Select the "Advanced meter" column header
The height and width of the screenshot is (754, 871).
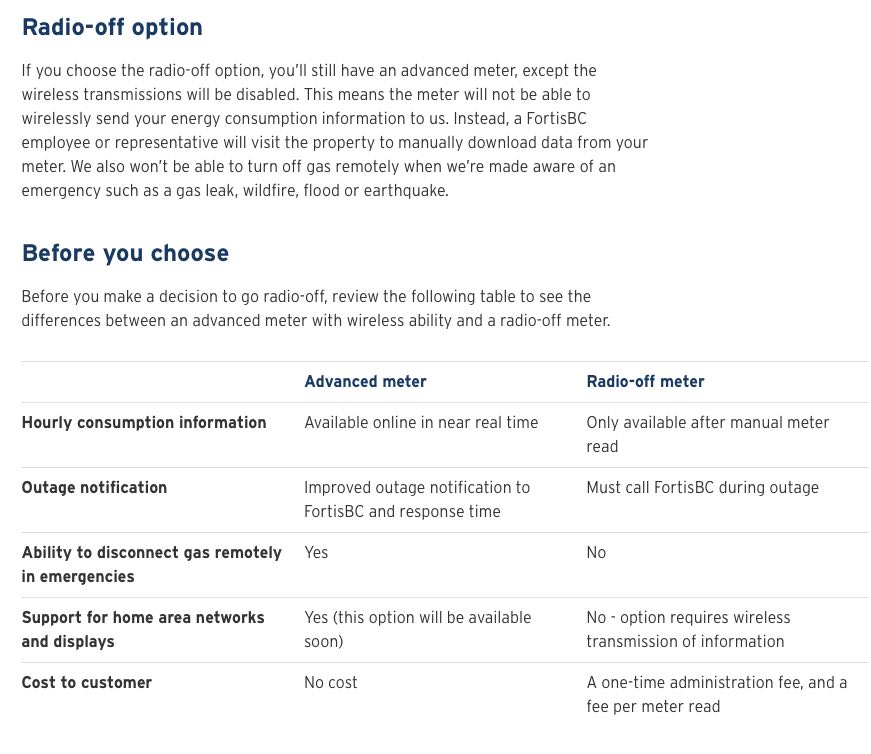click(365, 382)
